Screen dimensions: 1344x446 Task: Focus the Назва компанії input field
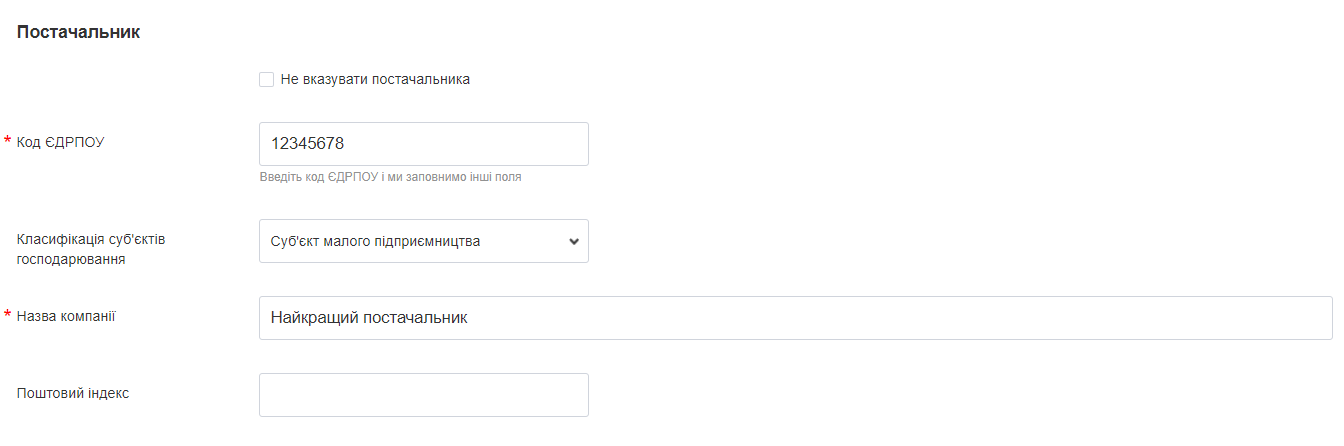795,318
